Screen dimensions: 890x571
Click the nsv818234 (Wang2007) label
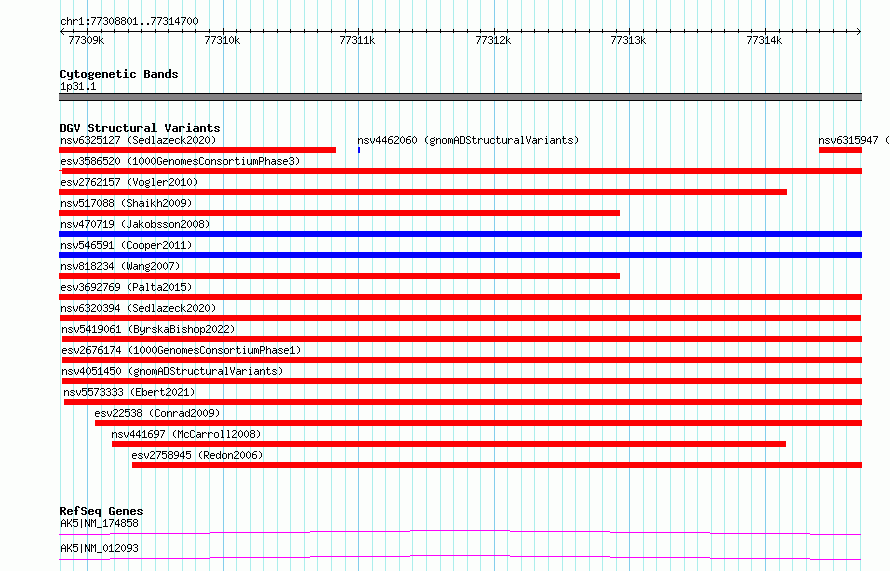coord(120,266)
